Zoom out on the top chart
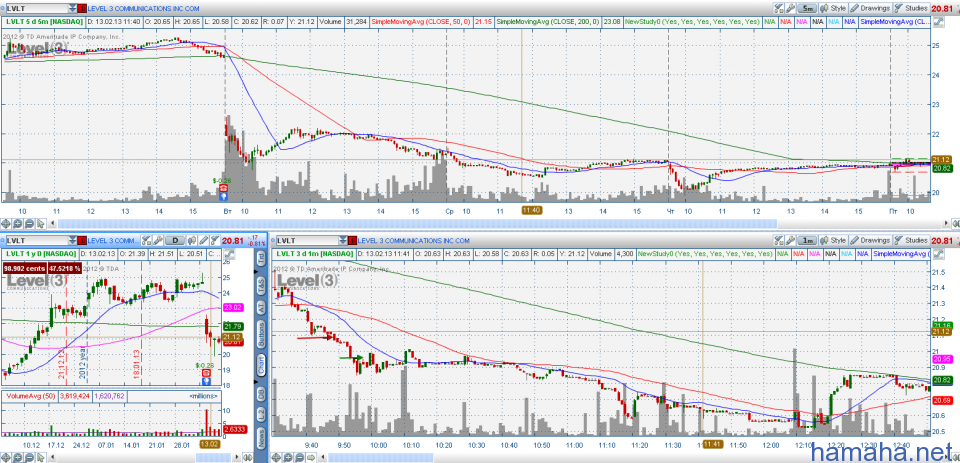960x463 pixels. pyautogui.click(x=29, y=224)
